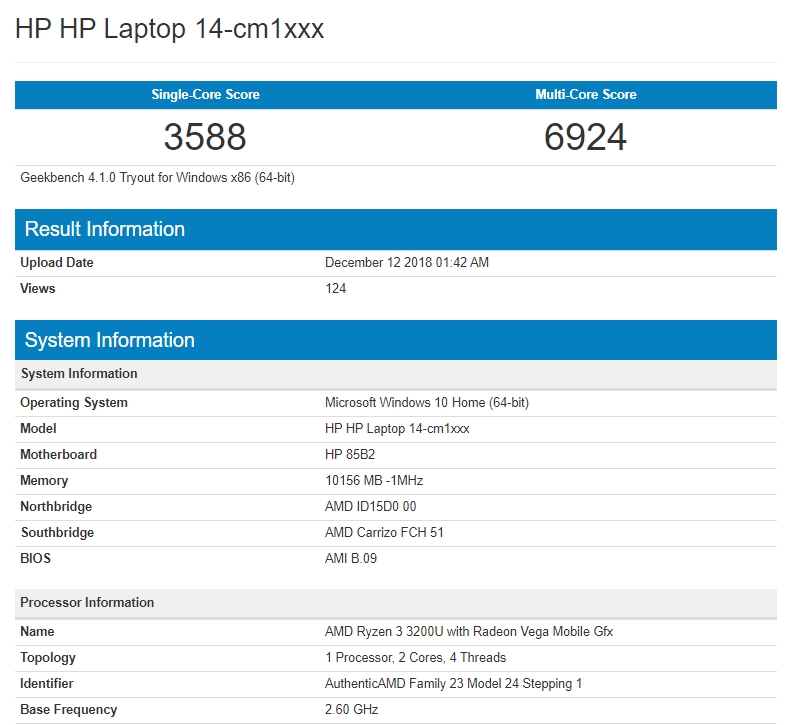Click the blue System Information section header
796x725 pixels.
(110, 340)
